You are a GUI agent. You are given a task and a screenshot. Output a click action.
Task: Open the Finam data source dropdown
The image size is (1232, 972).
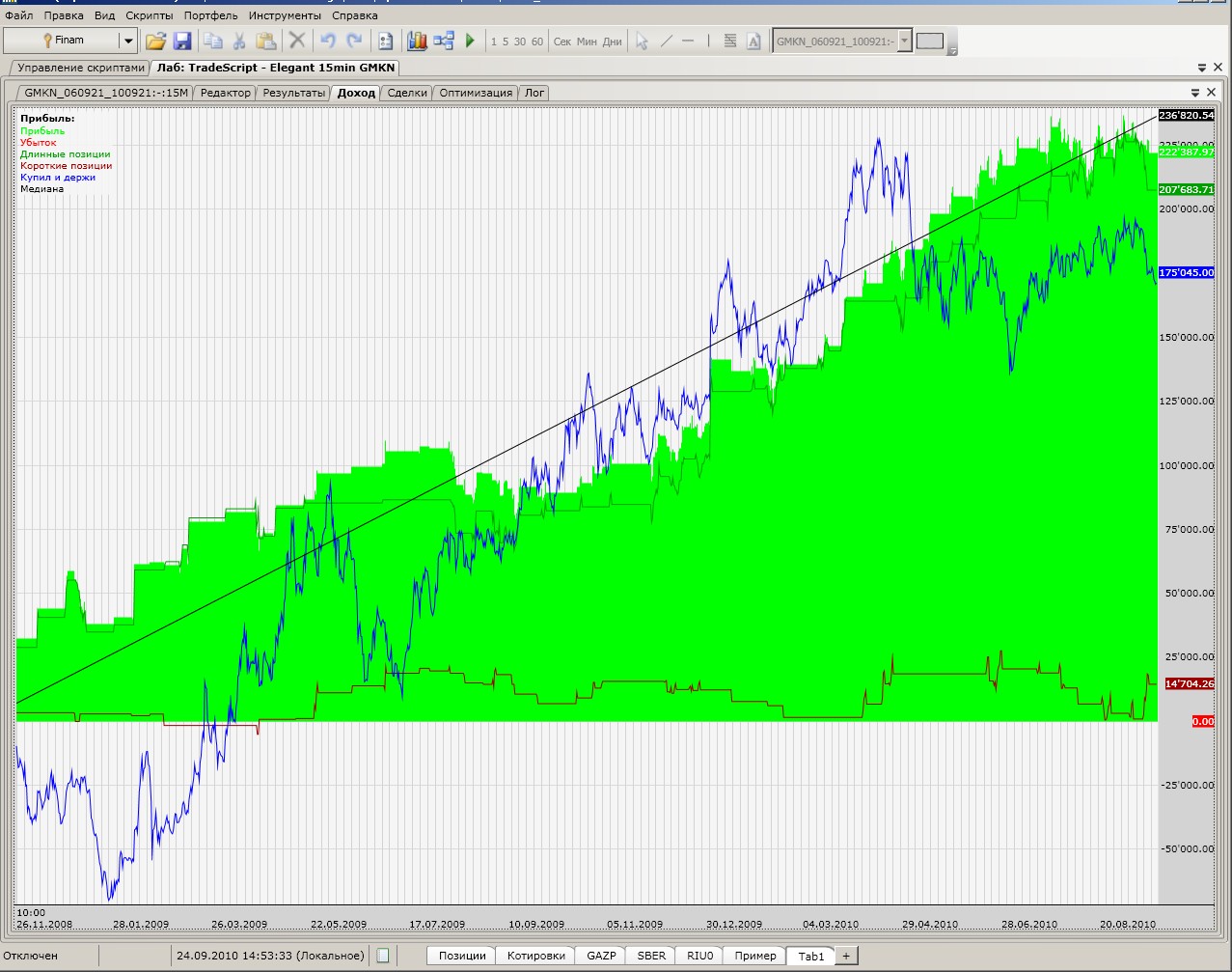pos(127,41)
